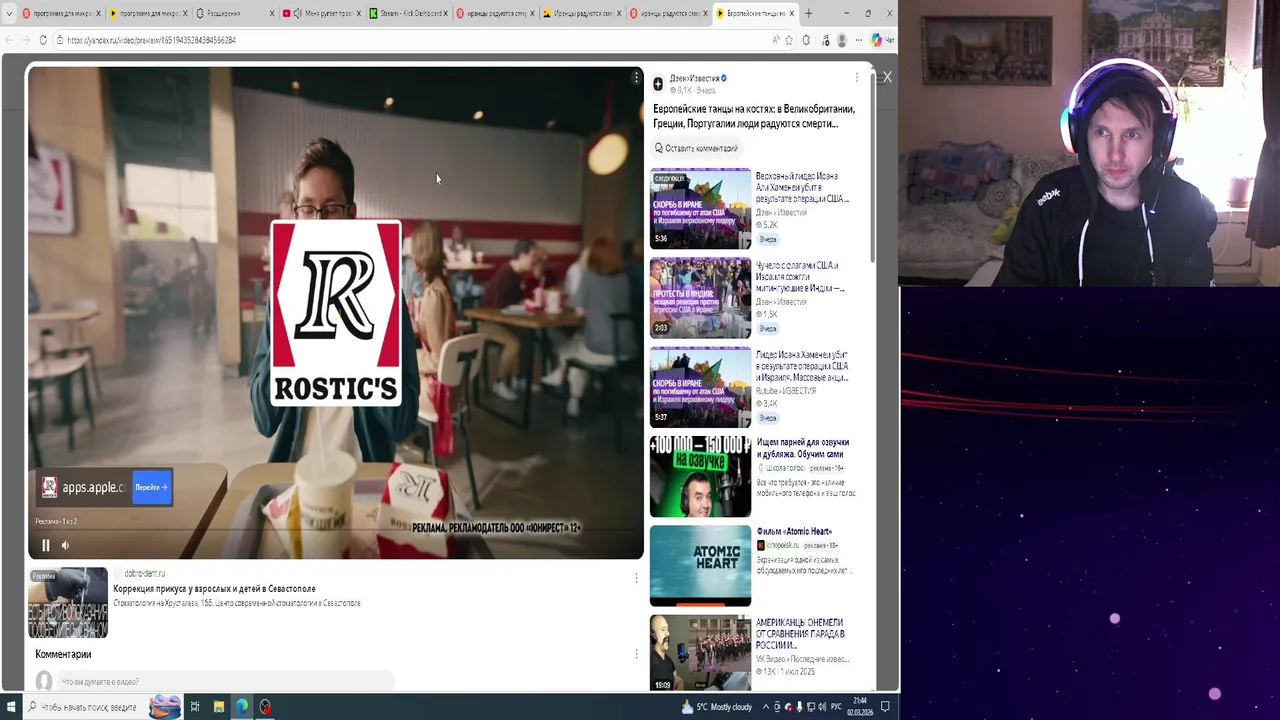Click the browser address bar URL
The image size is (1280, 720).
(x=151, y=40)
